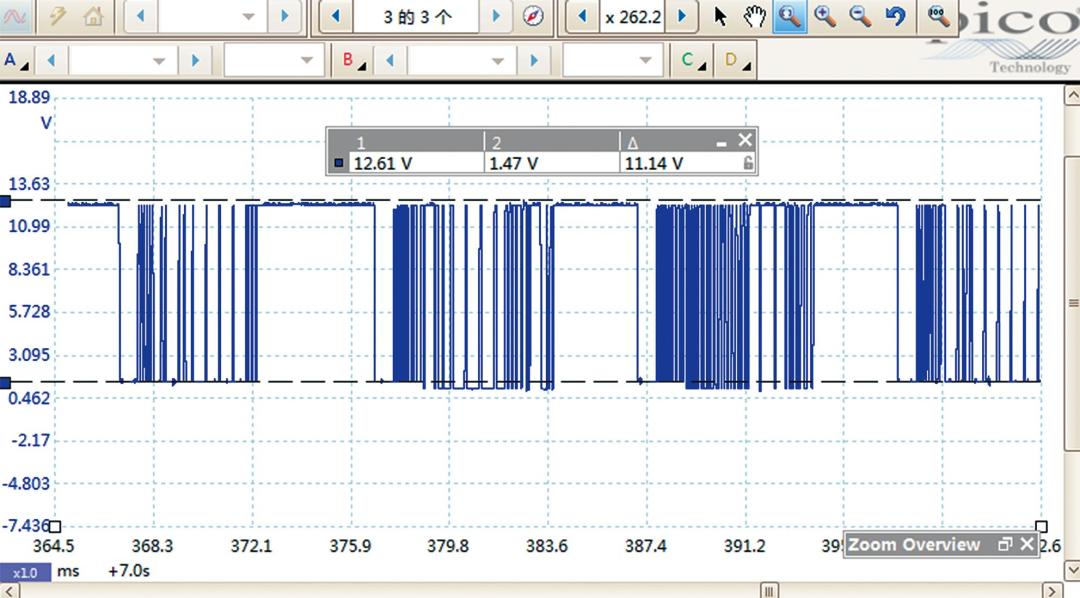Grab the upper voltage ruler handle
This screenshot has width=1080, height=598.
point(5,201)
